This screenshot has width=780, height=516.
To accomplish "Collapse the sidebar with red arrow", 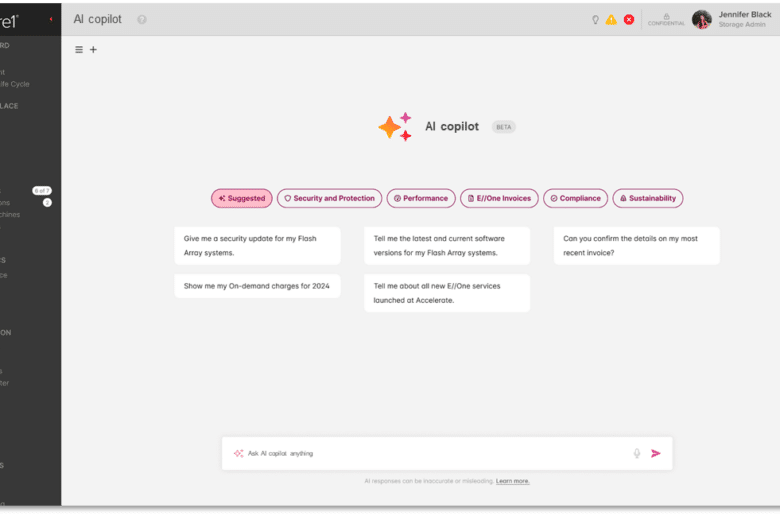I will coord(51,19).
